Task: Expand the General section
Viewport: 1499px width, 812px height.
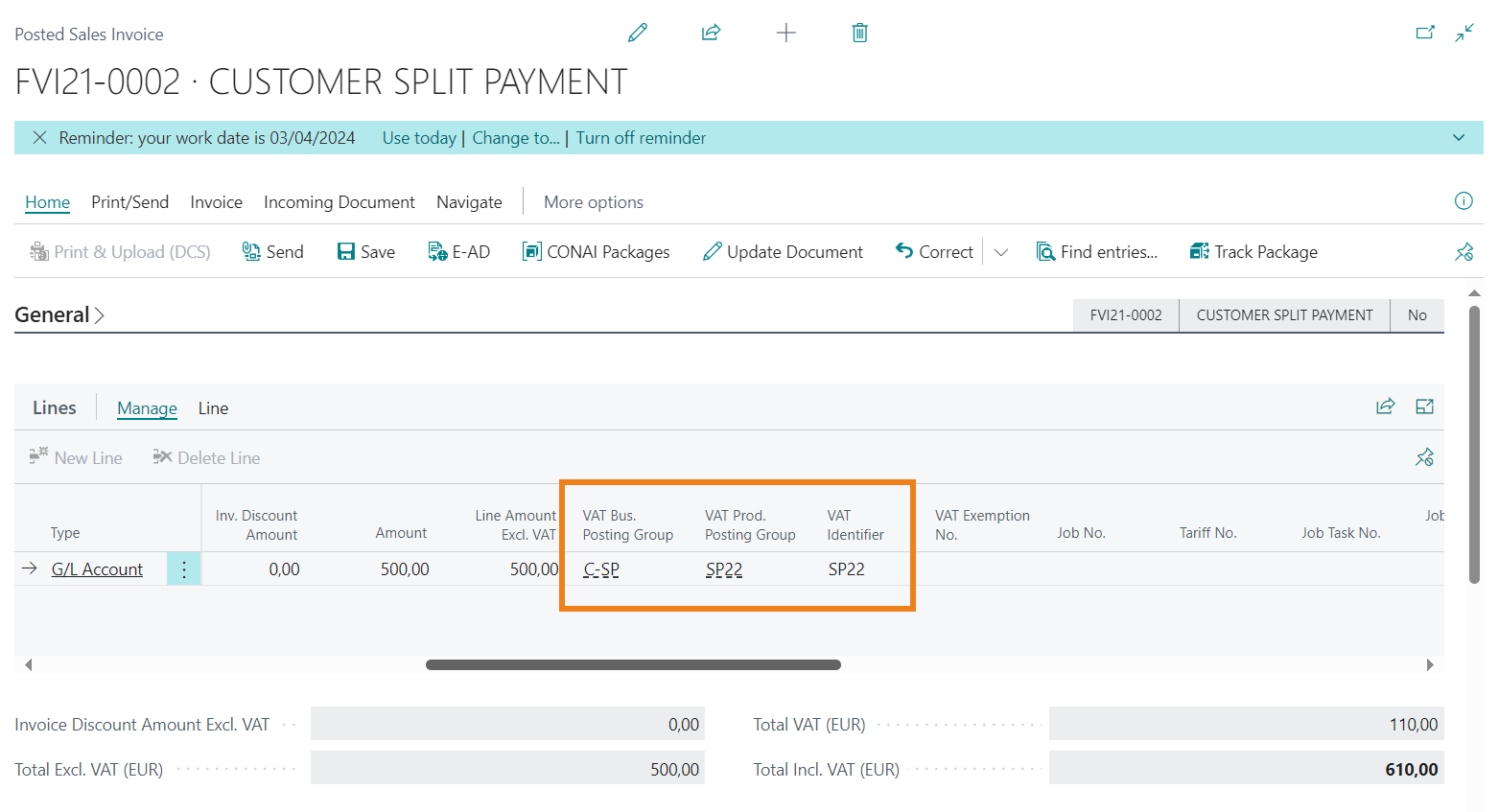Action: point(59,314)
